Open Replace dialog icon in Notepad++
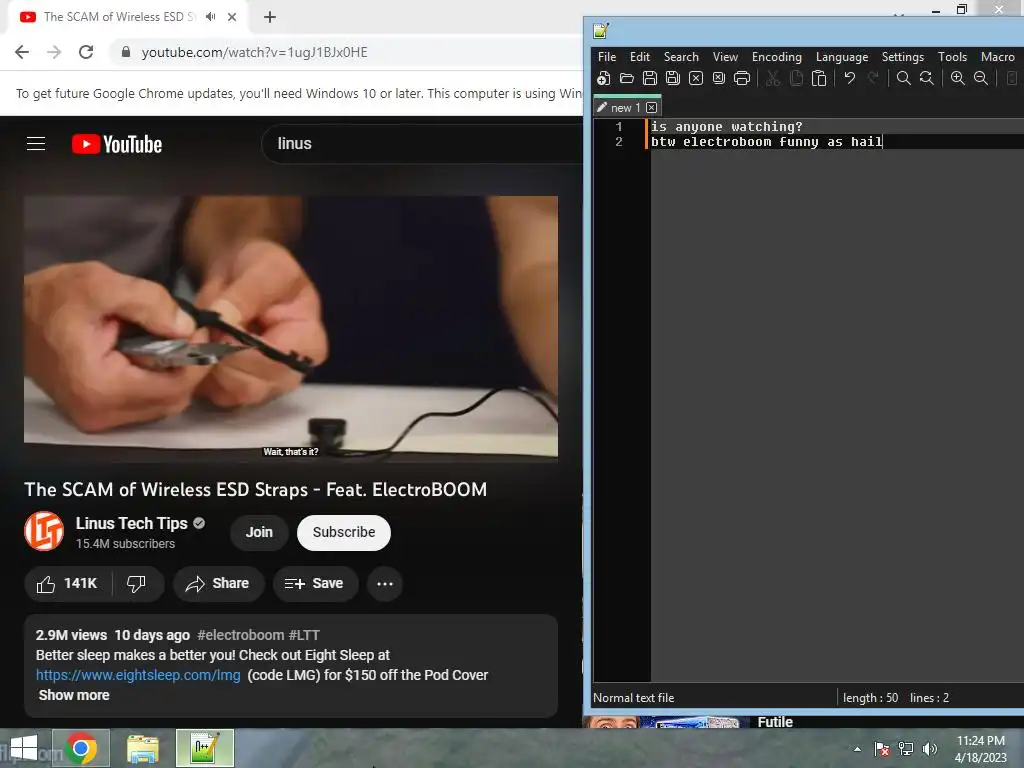 pos(927,78)
